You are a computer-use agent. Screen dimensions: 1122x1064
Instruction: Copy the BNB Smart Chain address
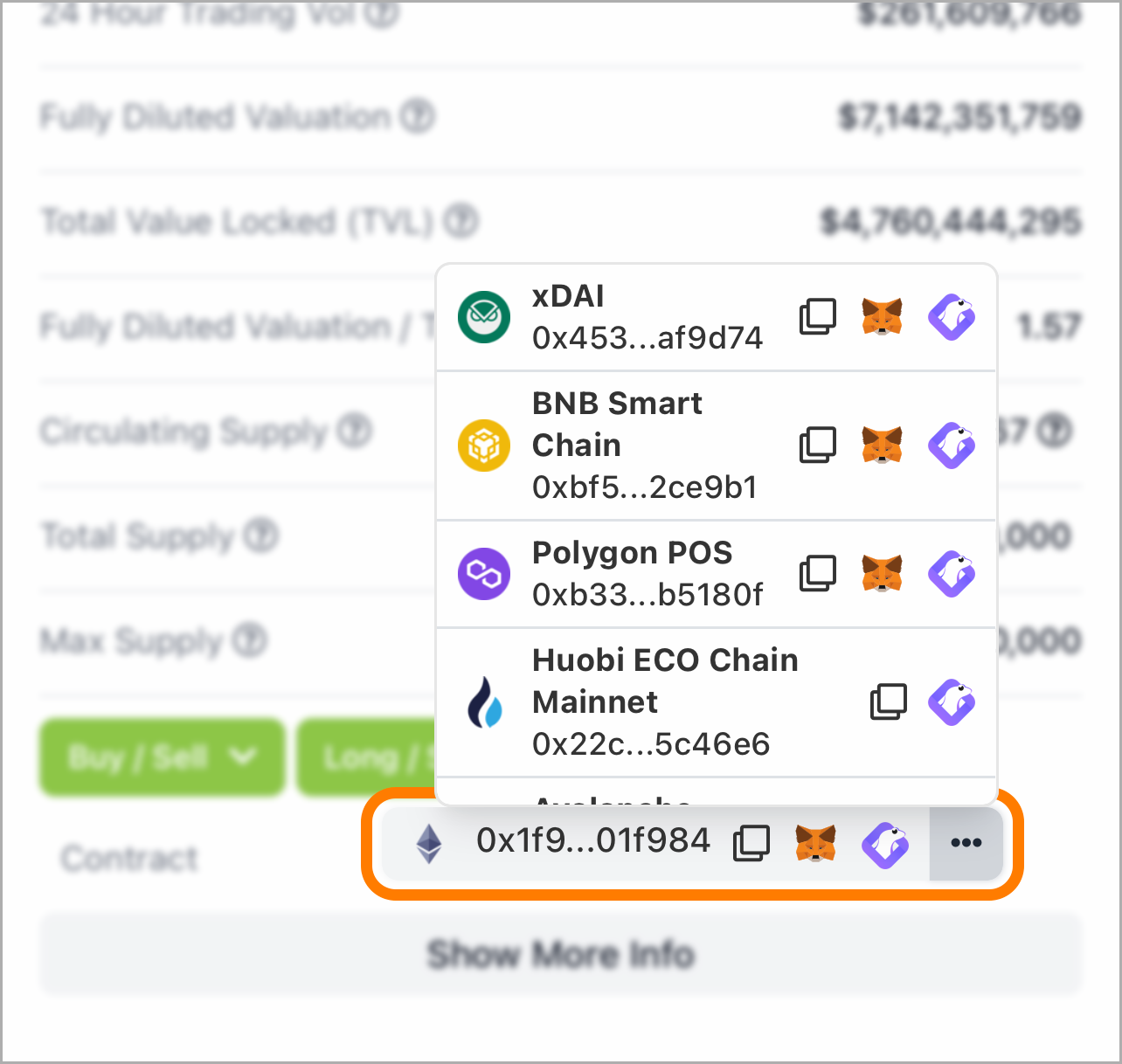point(818,446)
